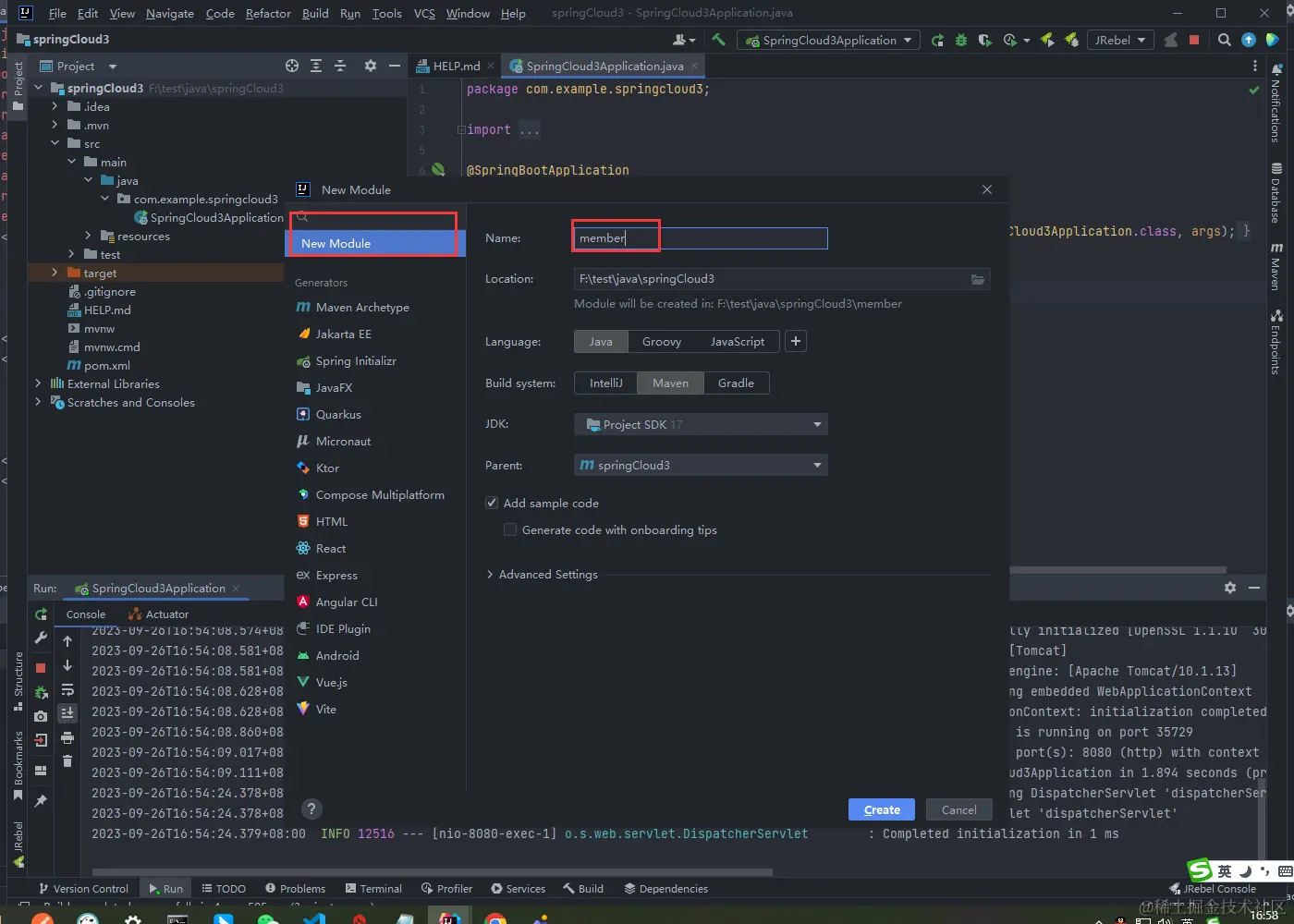Click the Cancel button
The height and width of the screenshot is (924, 1294).
pyautogui.click(x=958, y=809)
